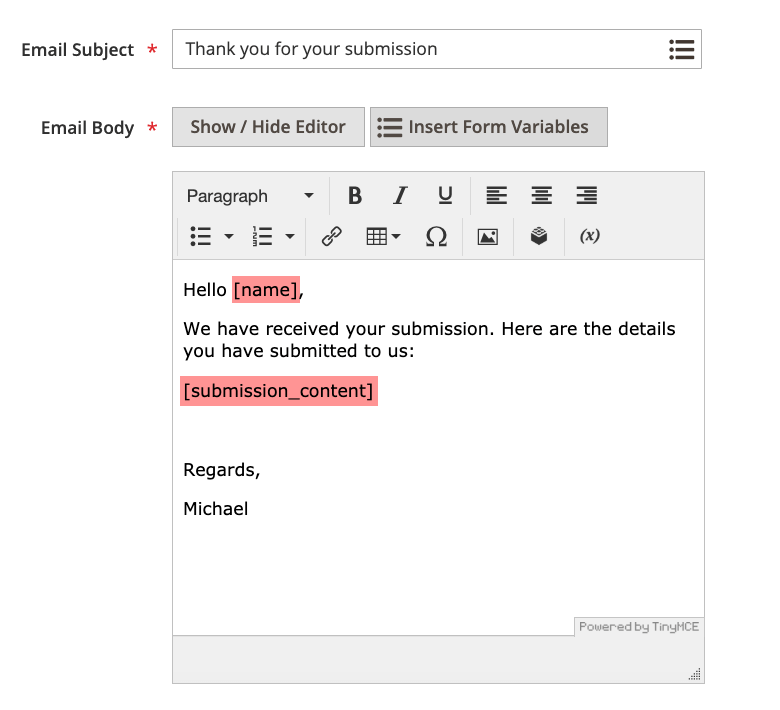Click the Insert Form Variables button
Image resolution: width=780 pixels, height=710 pixels.
(488, 127)
